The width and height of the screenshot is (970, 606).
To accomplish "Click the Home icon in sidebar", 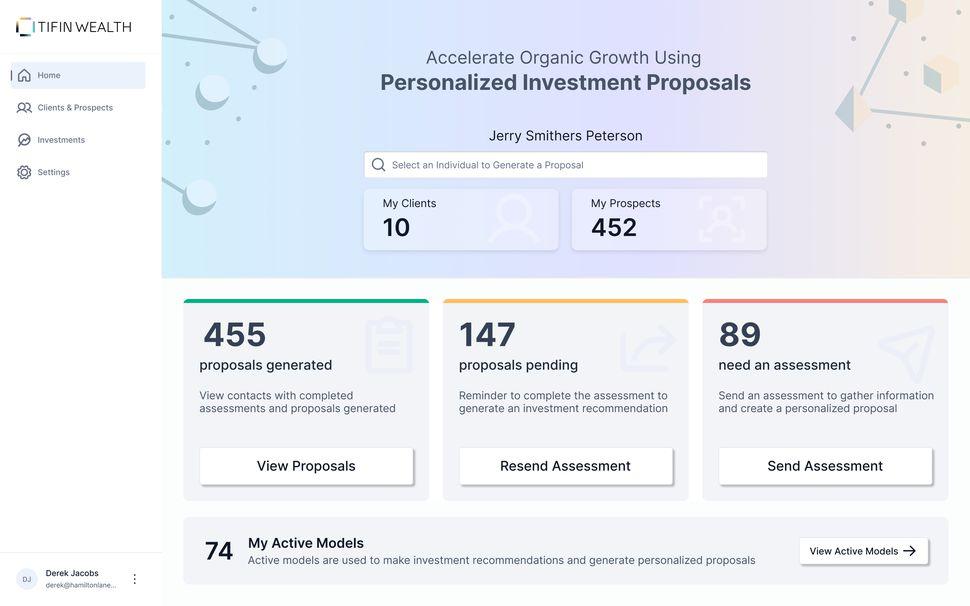I will tap(24, 75).
